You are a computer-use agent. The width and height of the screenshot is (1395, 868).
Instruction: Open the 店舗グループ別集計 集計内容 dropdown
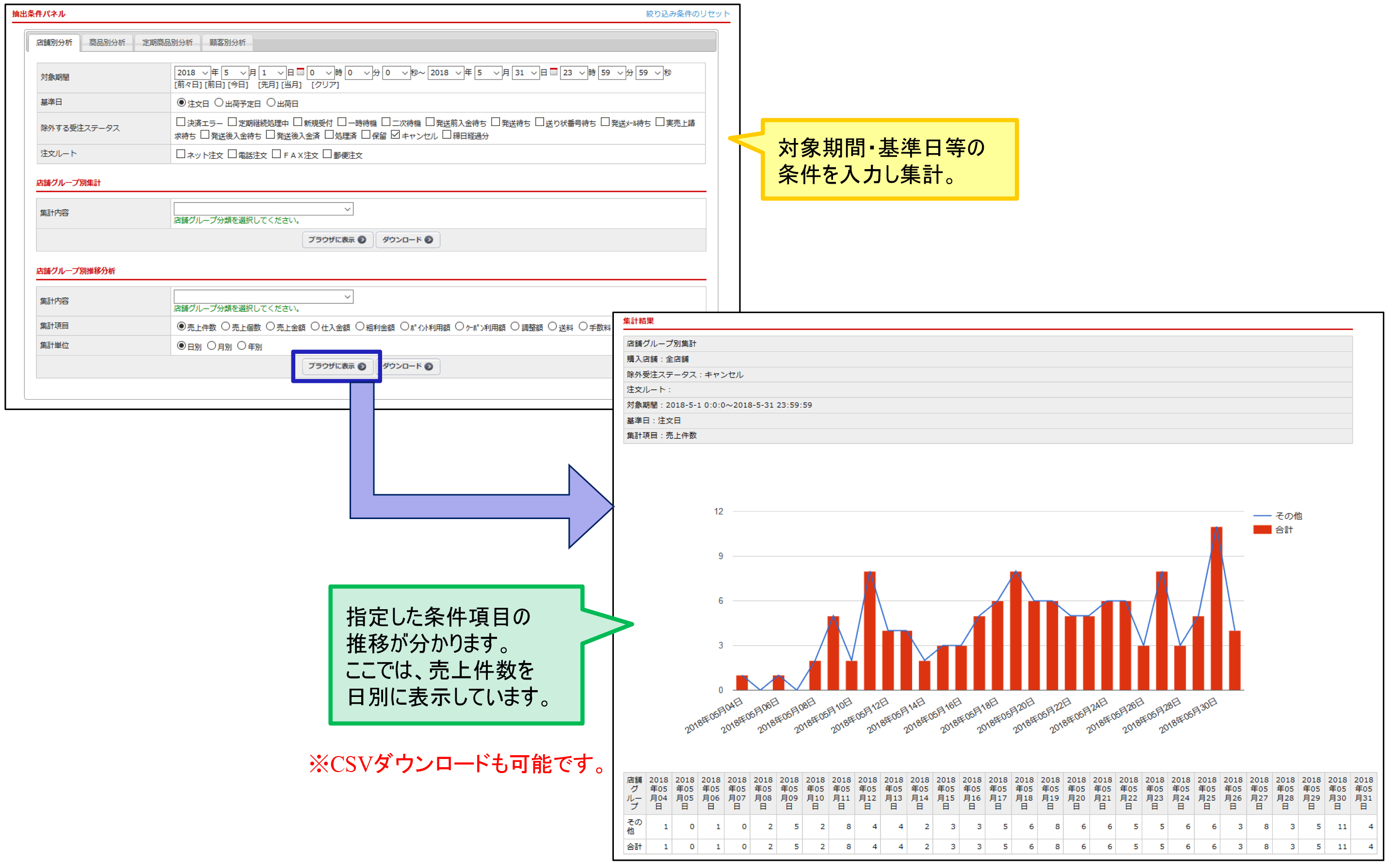coord(263,209)
